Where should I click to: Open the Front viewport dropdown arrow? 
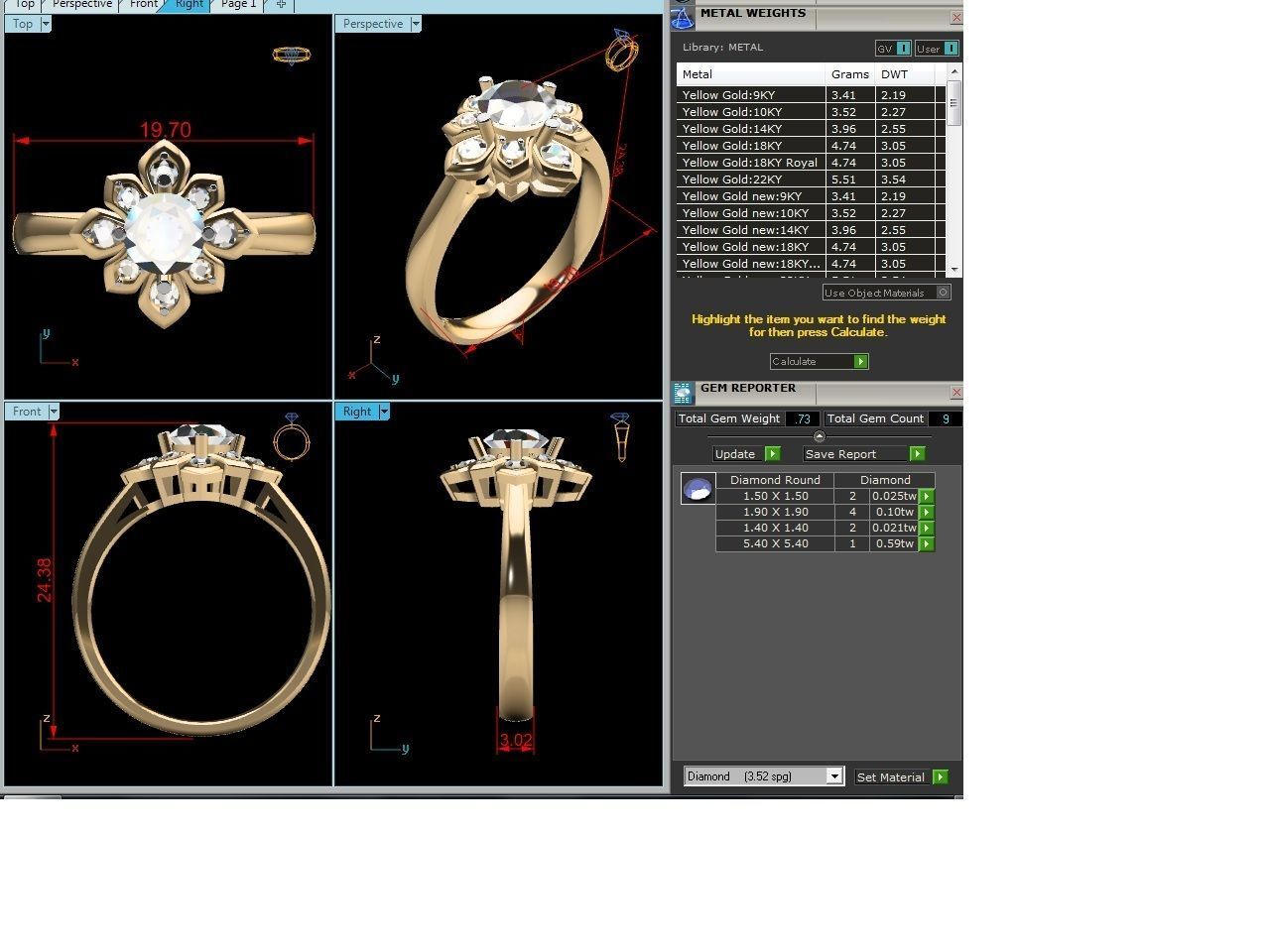coord(54,412)
